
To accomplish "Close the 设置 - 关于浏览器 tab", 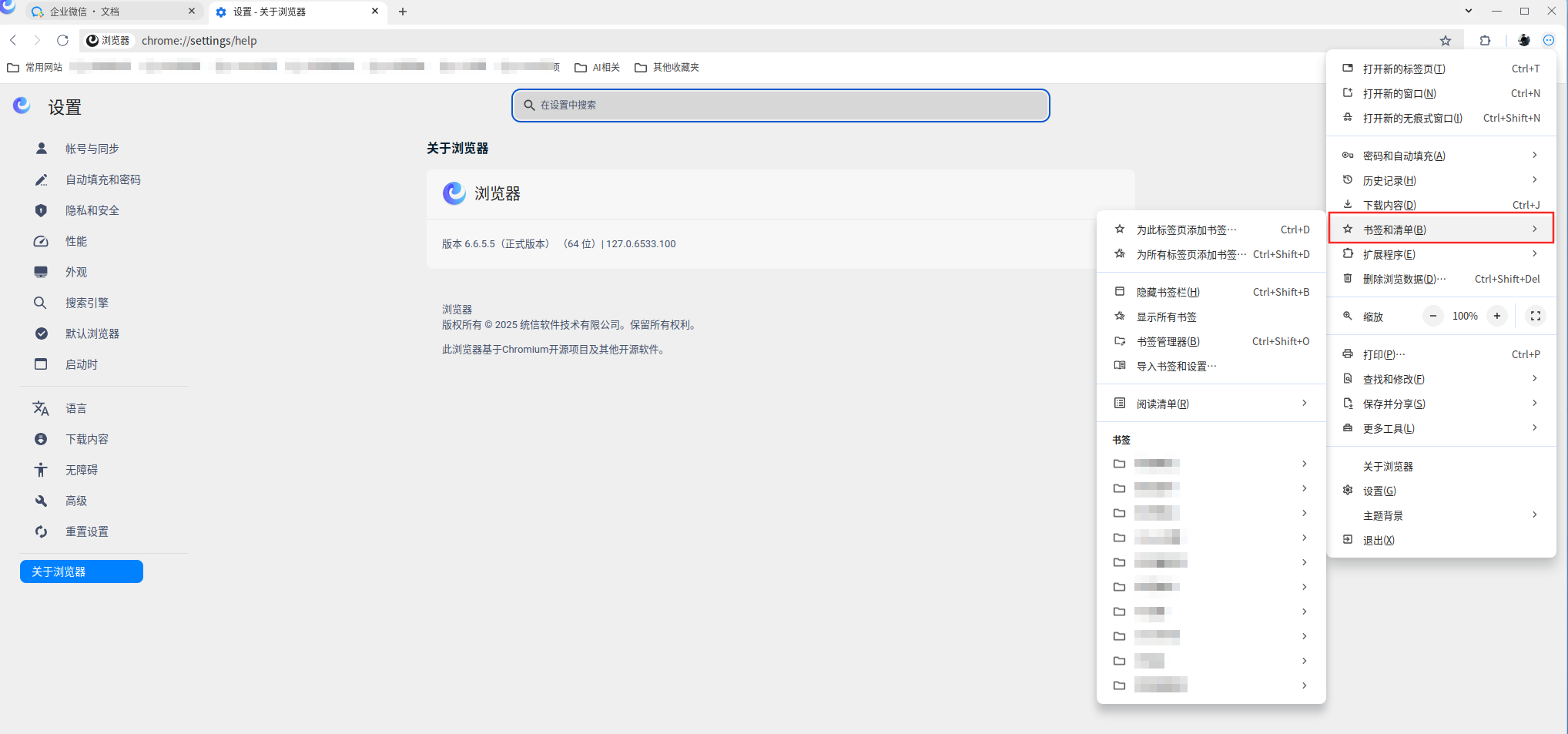I will click(375, 12).
